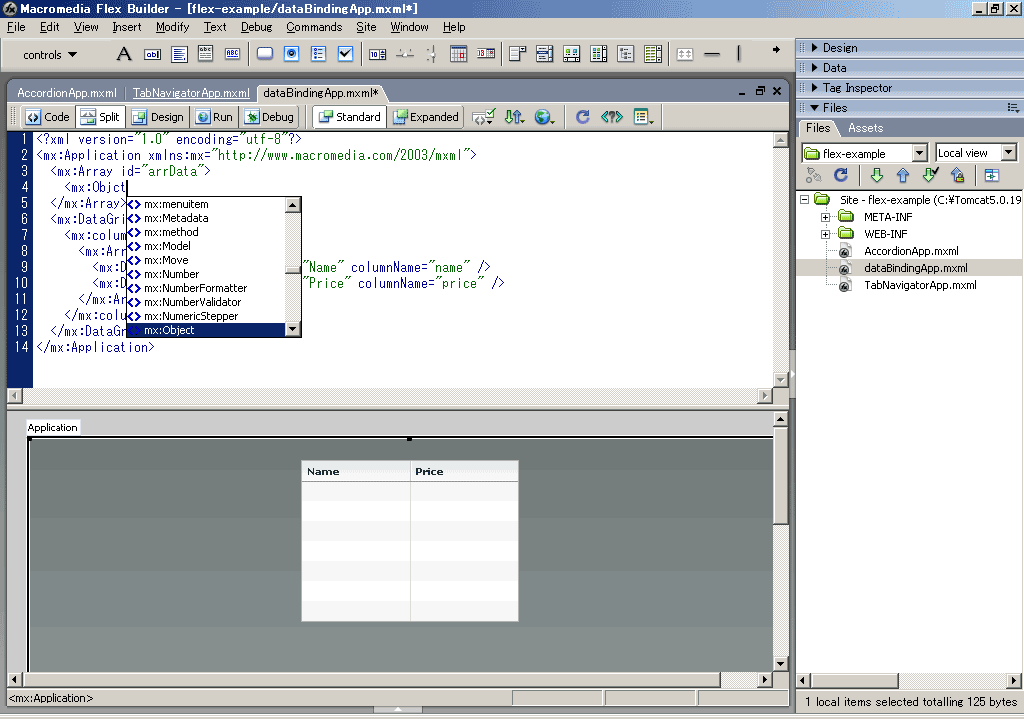The image size is (1024, 719).
Task: Click the green-checkmark icon after Expanded
Action: 483,117
